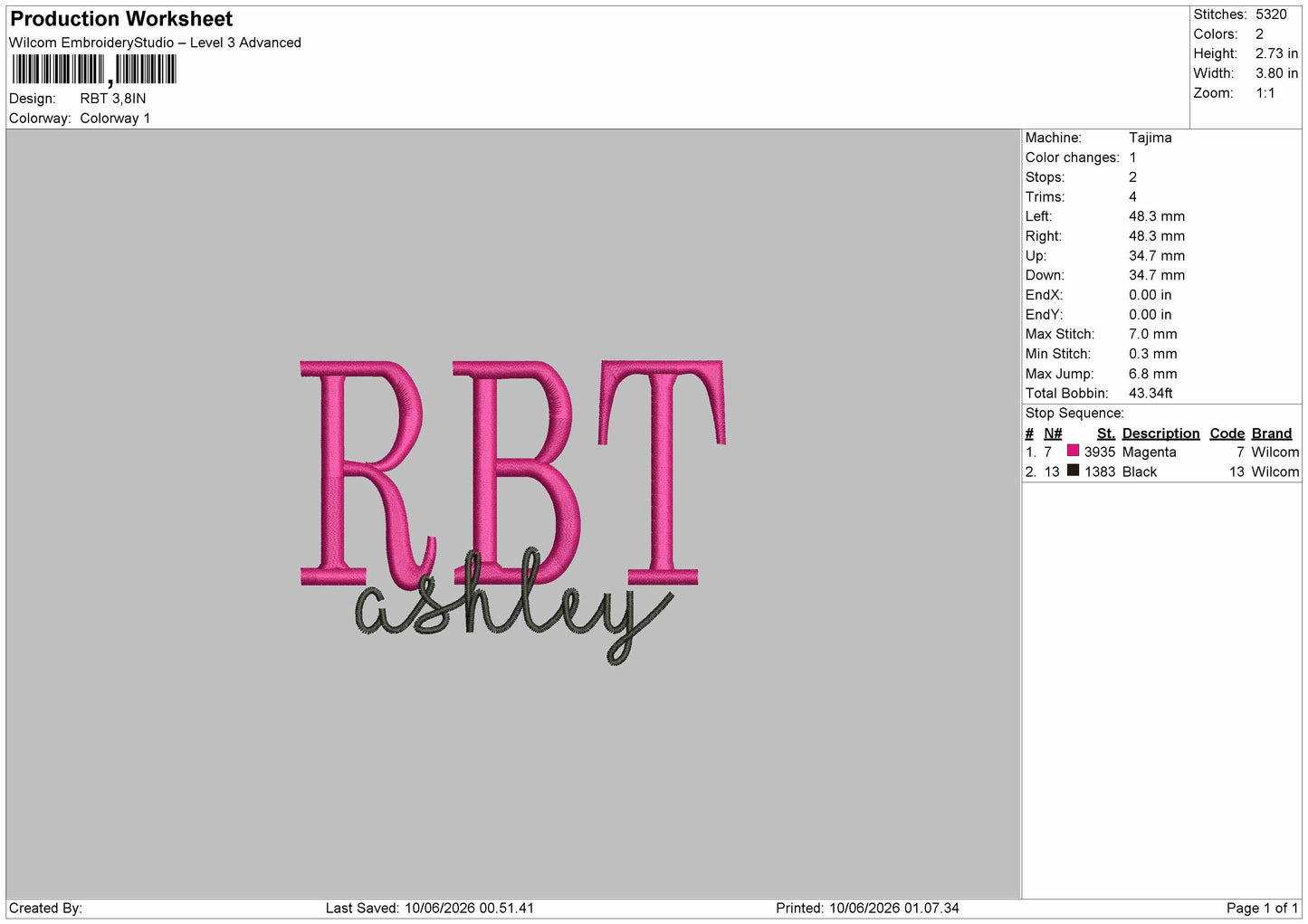Screen dimensions: 1308x924
Task: Click the 'EndX:' label
Action: (1044, 295)
